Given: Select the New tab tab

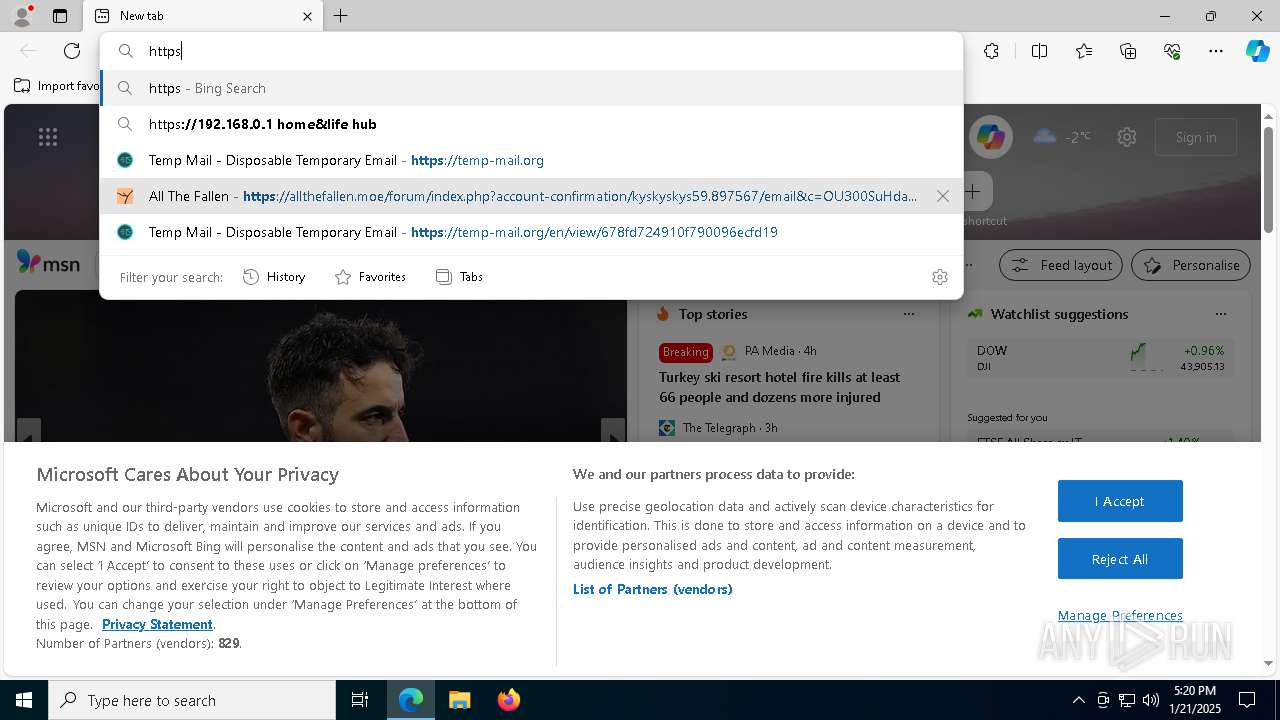Looking at the screenshot, I should [203, 16].
